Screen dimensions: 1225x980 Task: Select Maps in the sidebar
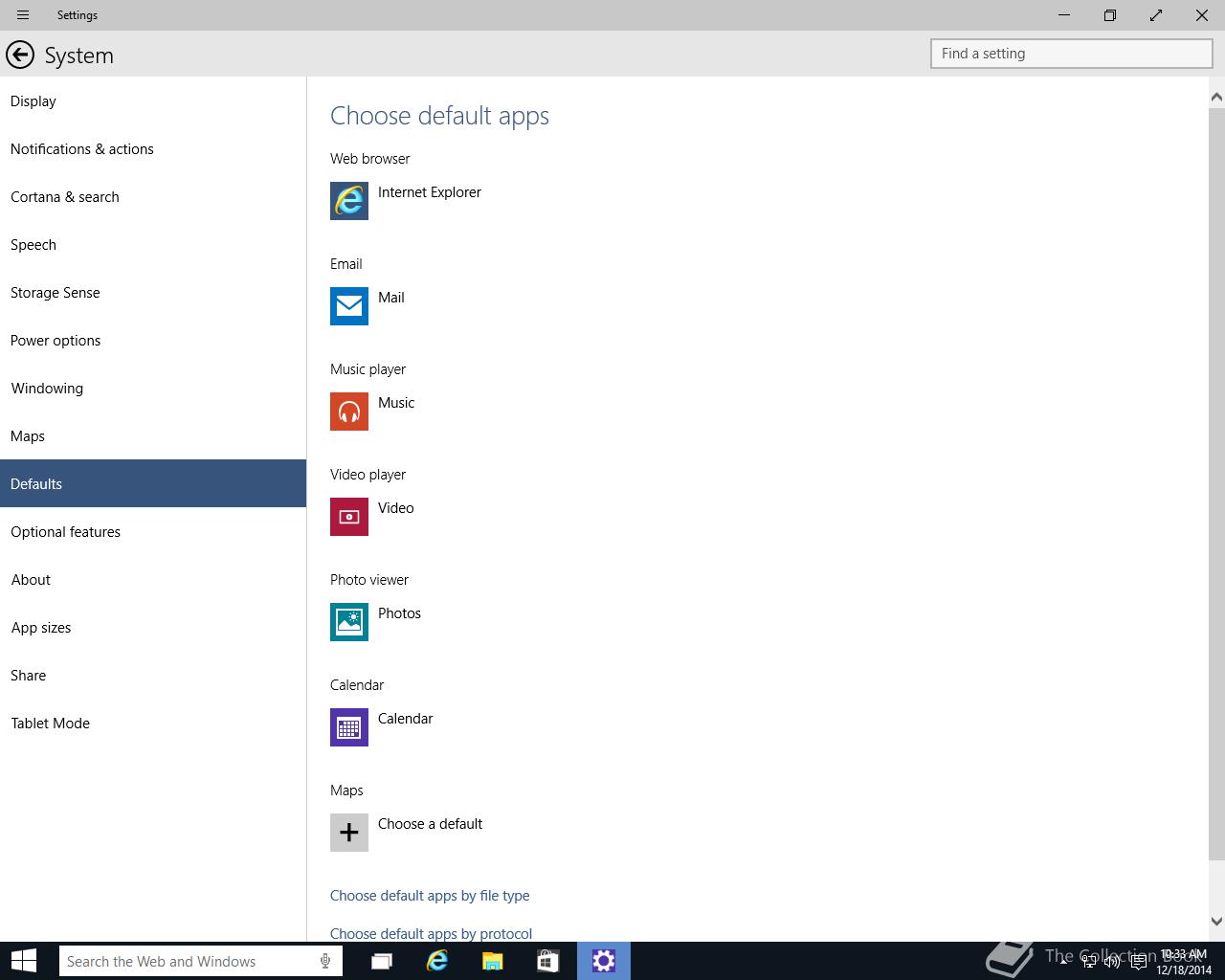(x=153, y=435)
